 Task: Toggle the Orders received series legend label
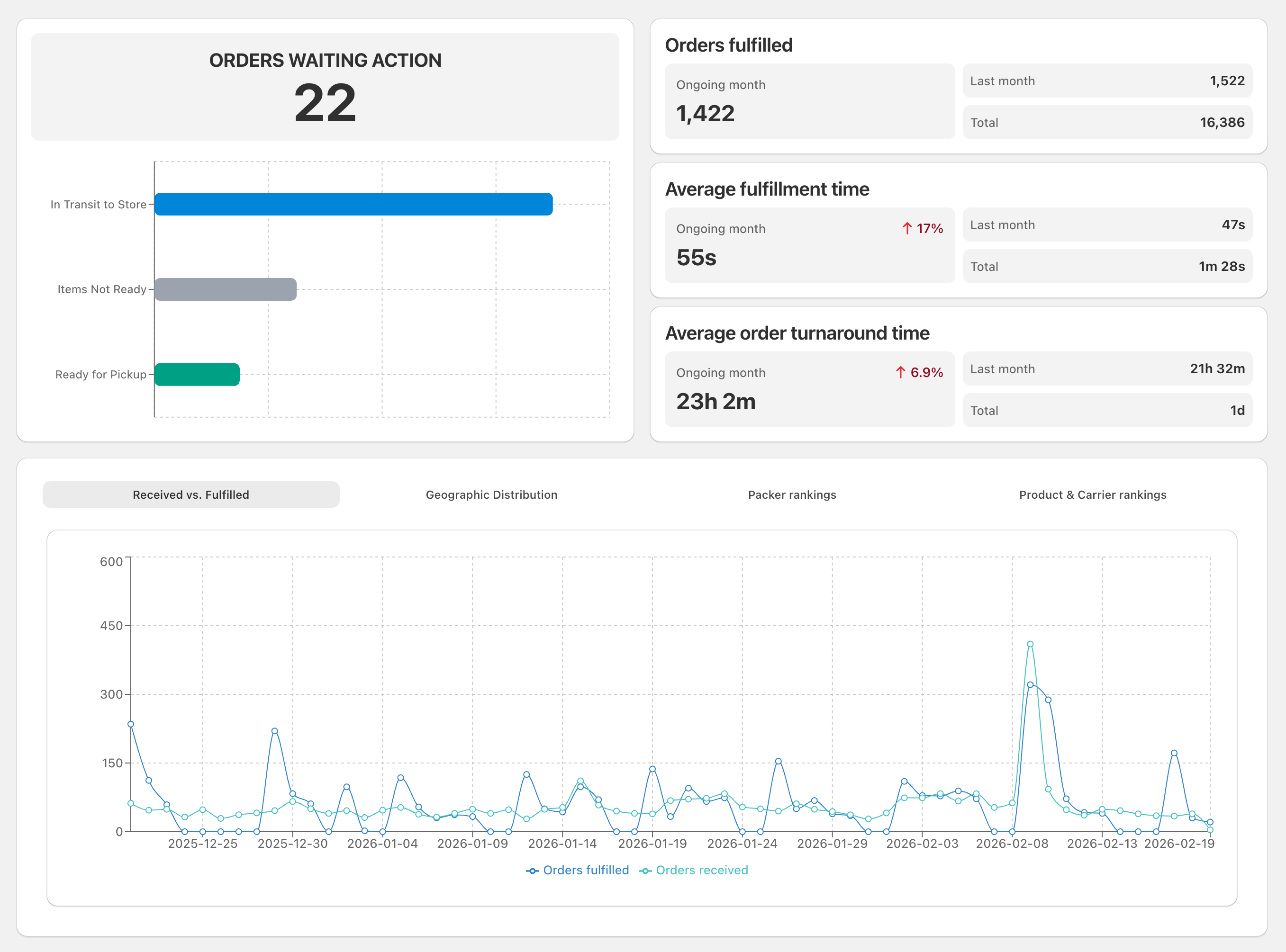pyautogui.click(x=701, y=870)
